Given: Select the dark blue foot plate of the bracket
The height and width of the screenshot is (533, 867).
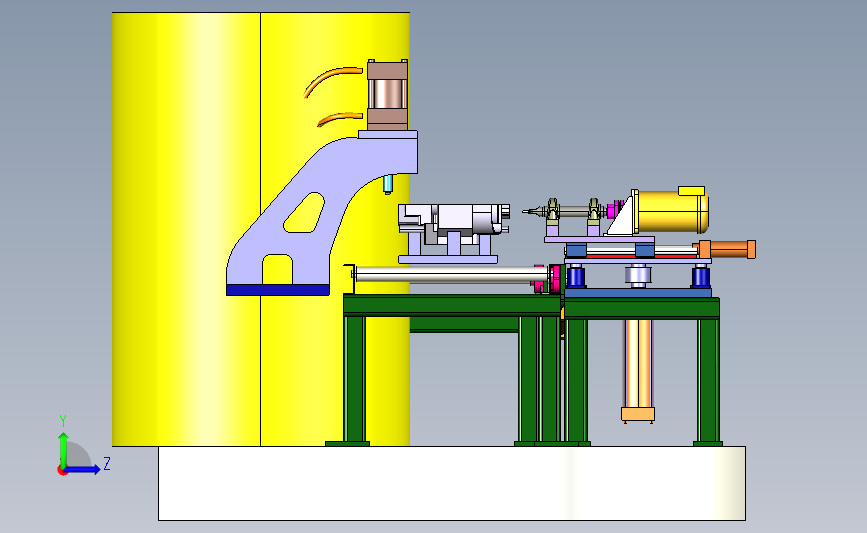Looking at the screenshot, I should pyautogui.click(x=278, y=290).
